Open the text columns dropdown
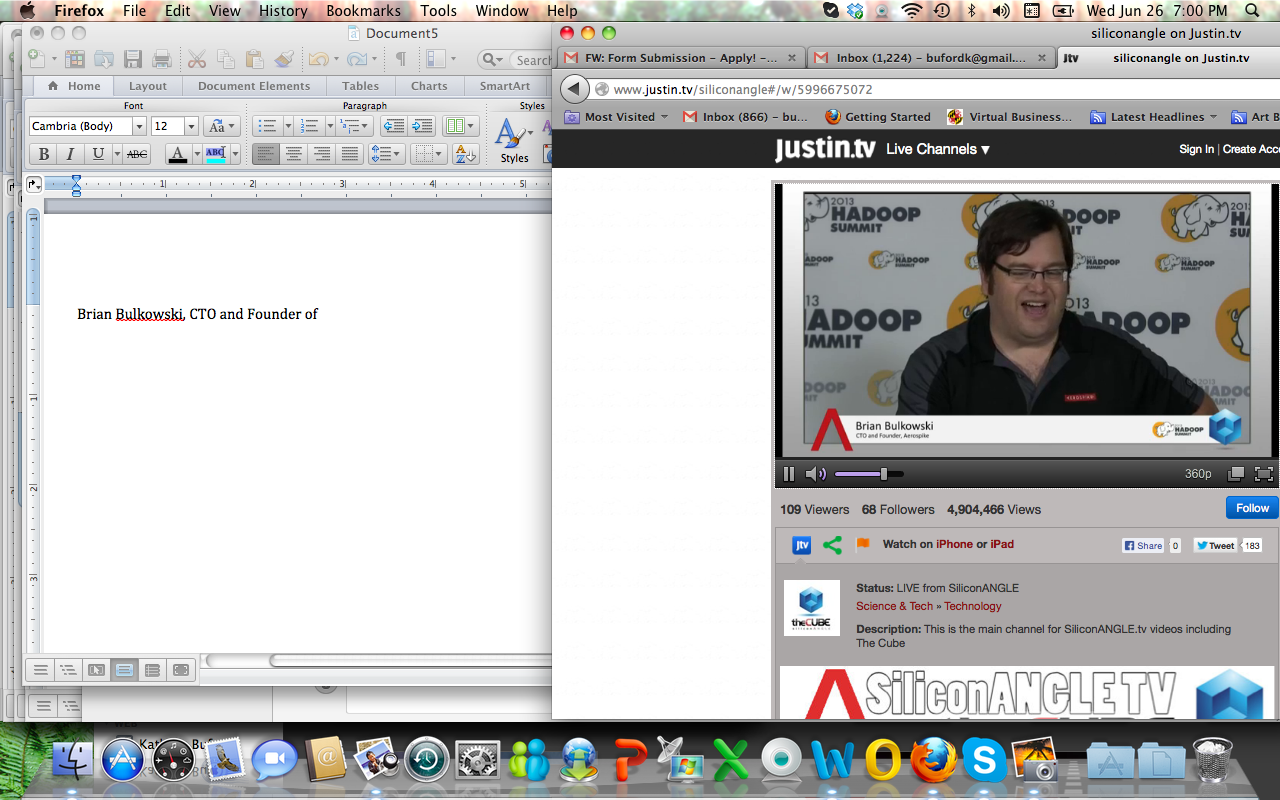 point(460,126)
